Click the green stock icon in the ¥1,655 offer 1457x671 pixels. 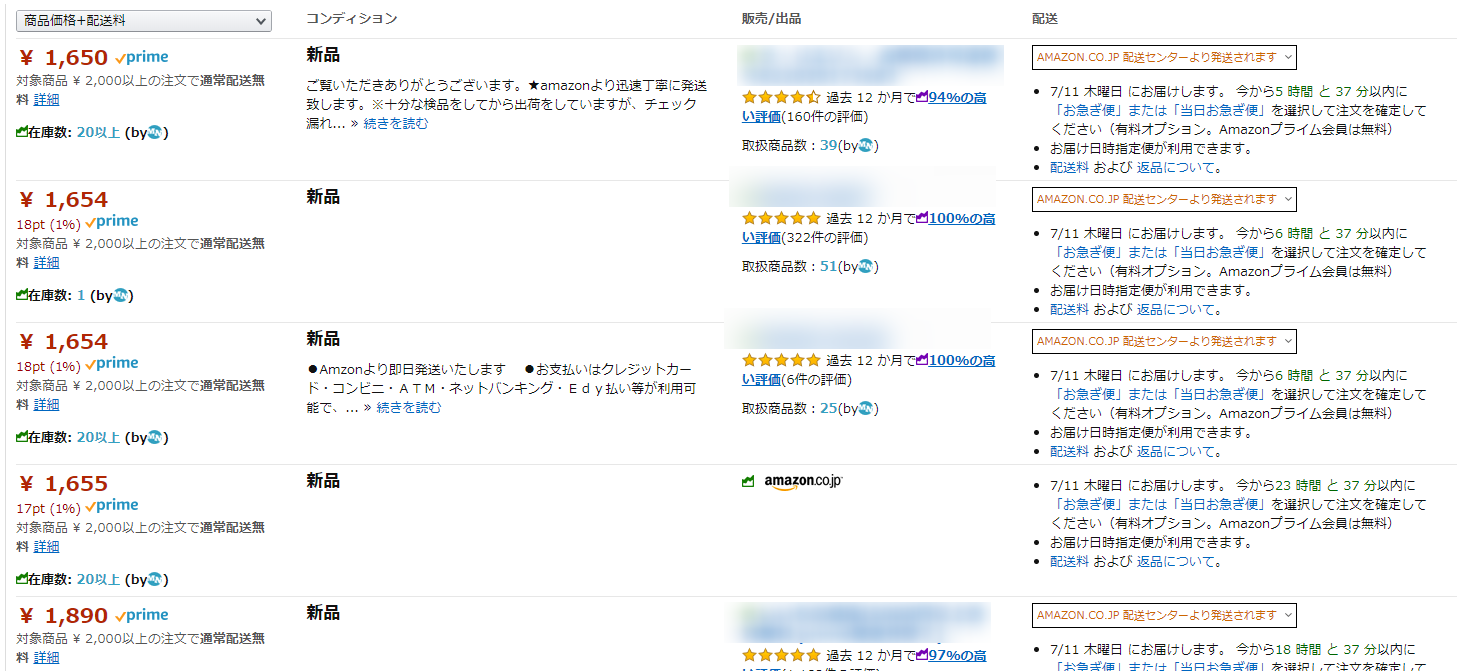pyautogui.click(x=21, y=579)
